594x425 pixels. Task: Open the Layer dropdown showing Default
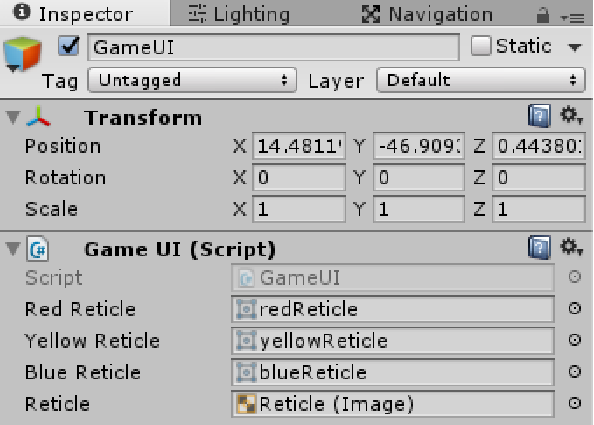point(481,80)
